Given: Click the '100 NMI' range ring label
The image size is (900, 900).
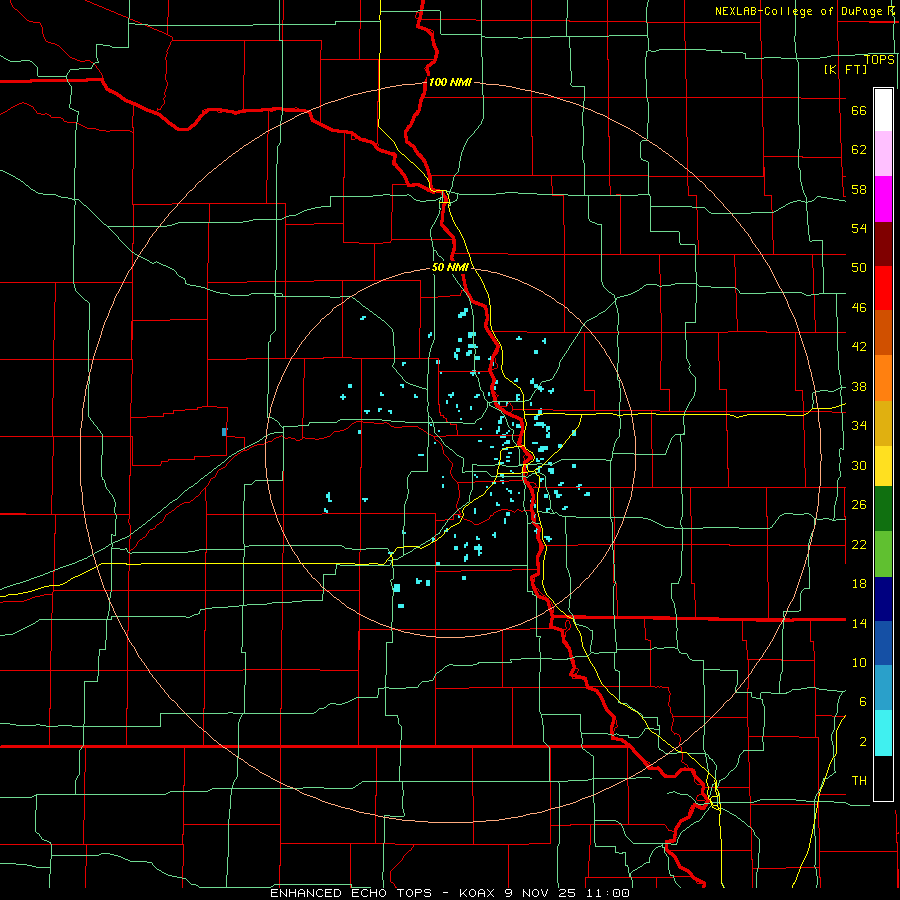Looking at the screenshot, I should click(x=450, y=83).
